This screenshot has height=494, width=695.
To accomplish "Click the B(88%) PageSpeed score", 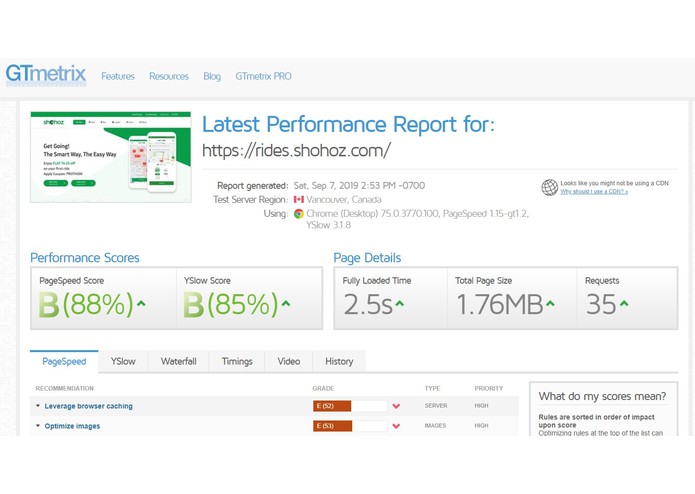I will (86, 304).
